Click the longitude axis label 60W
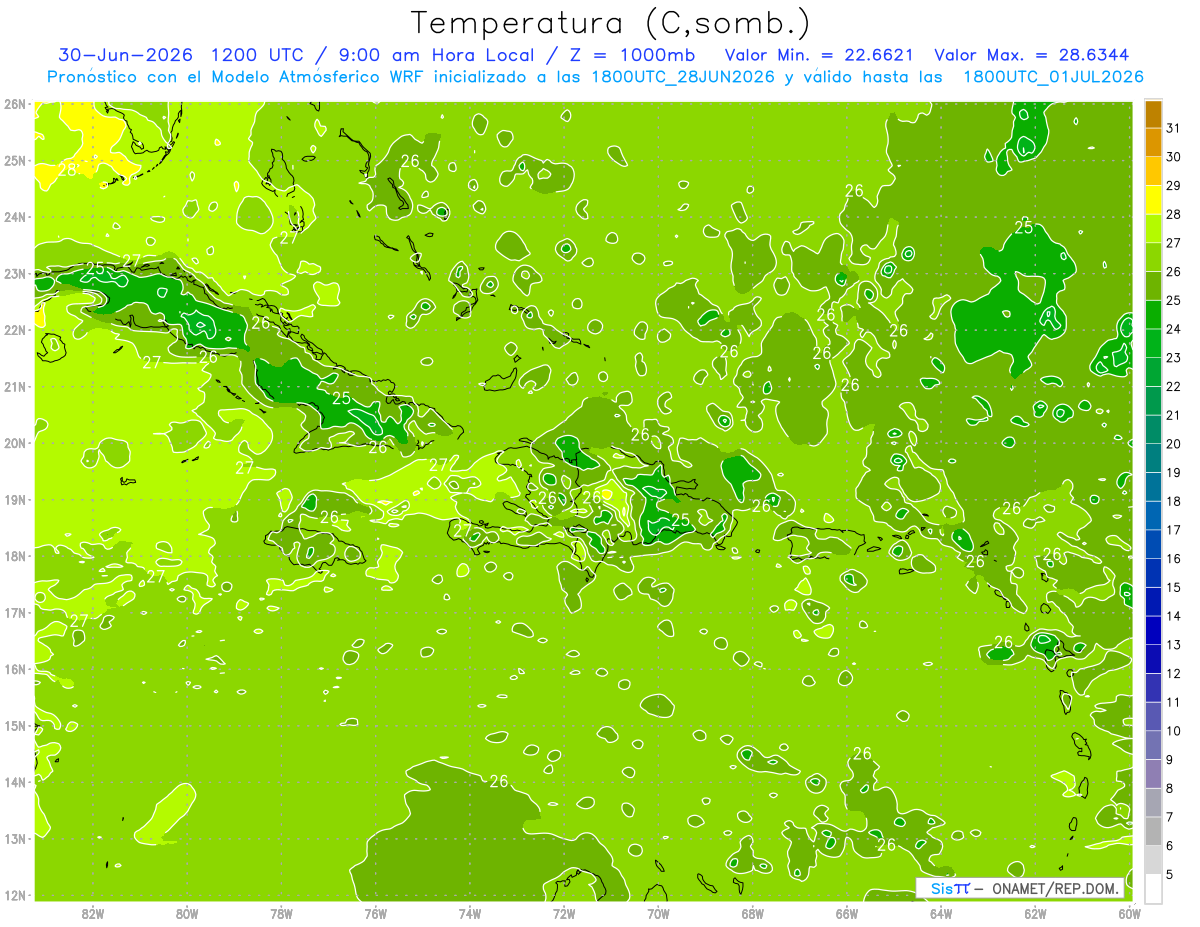This screenshot has width=1200, height=927. [1129, 913]
